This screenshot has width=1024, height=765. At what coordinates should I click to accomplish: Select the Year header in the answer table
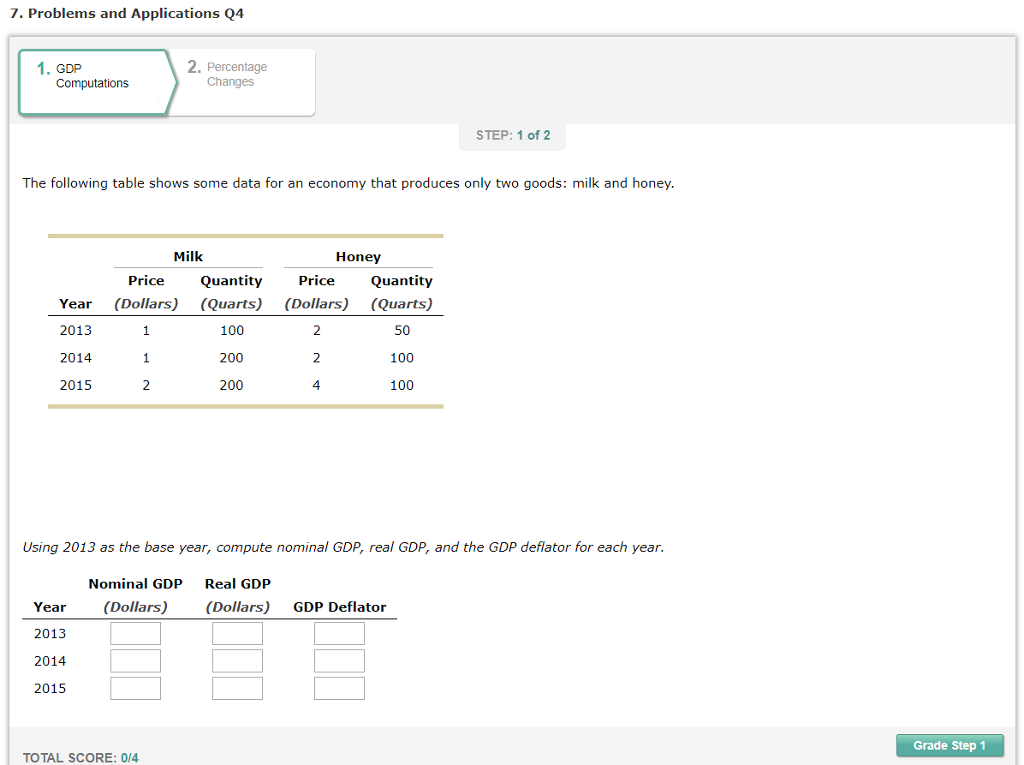[x=49, y=607]
